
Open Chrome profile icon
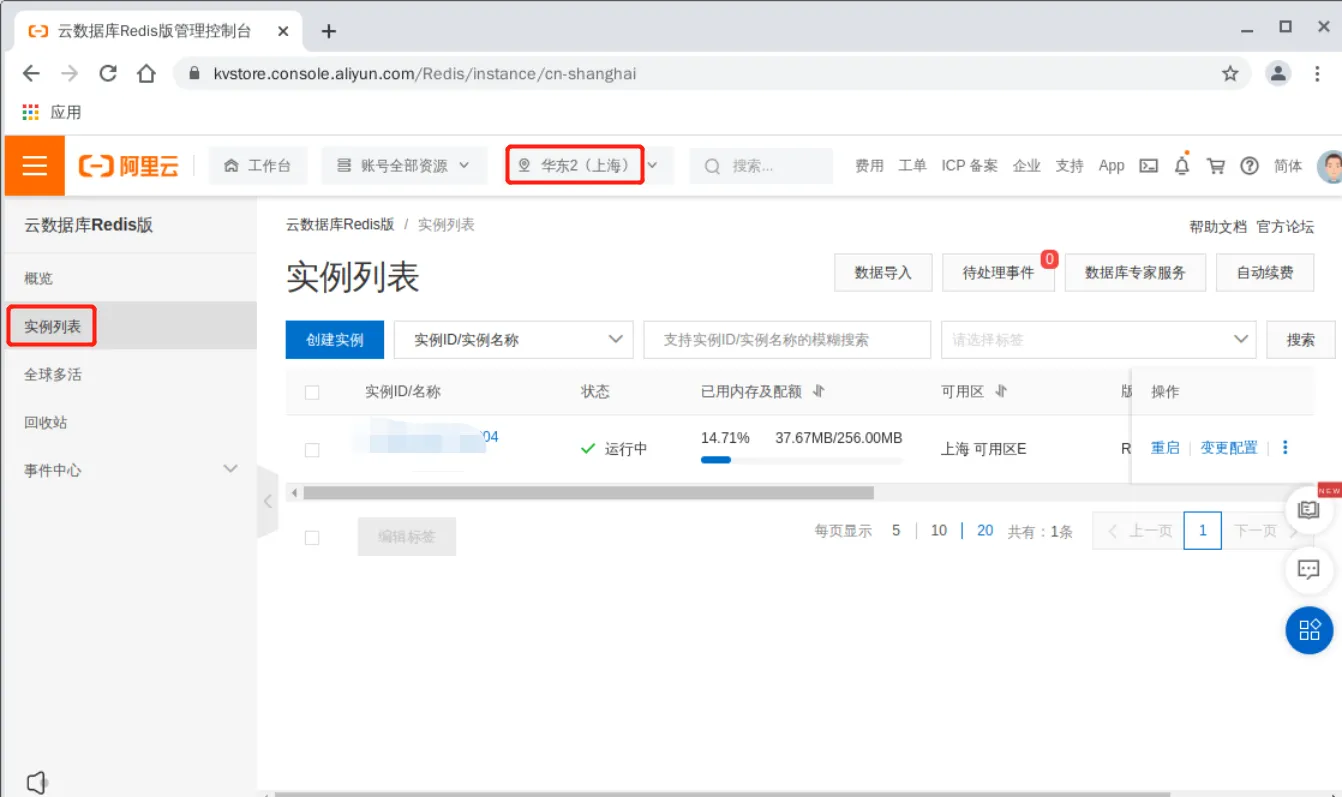(1278, 74)
